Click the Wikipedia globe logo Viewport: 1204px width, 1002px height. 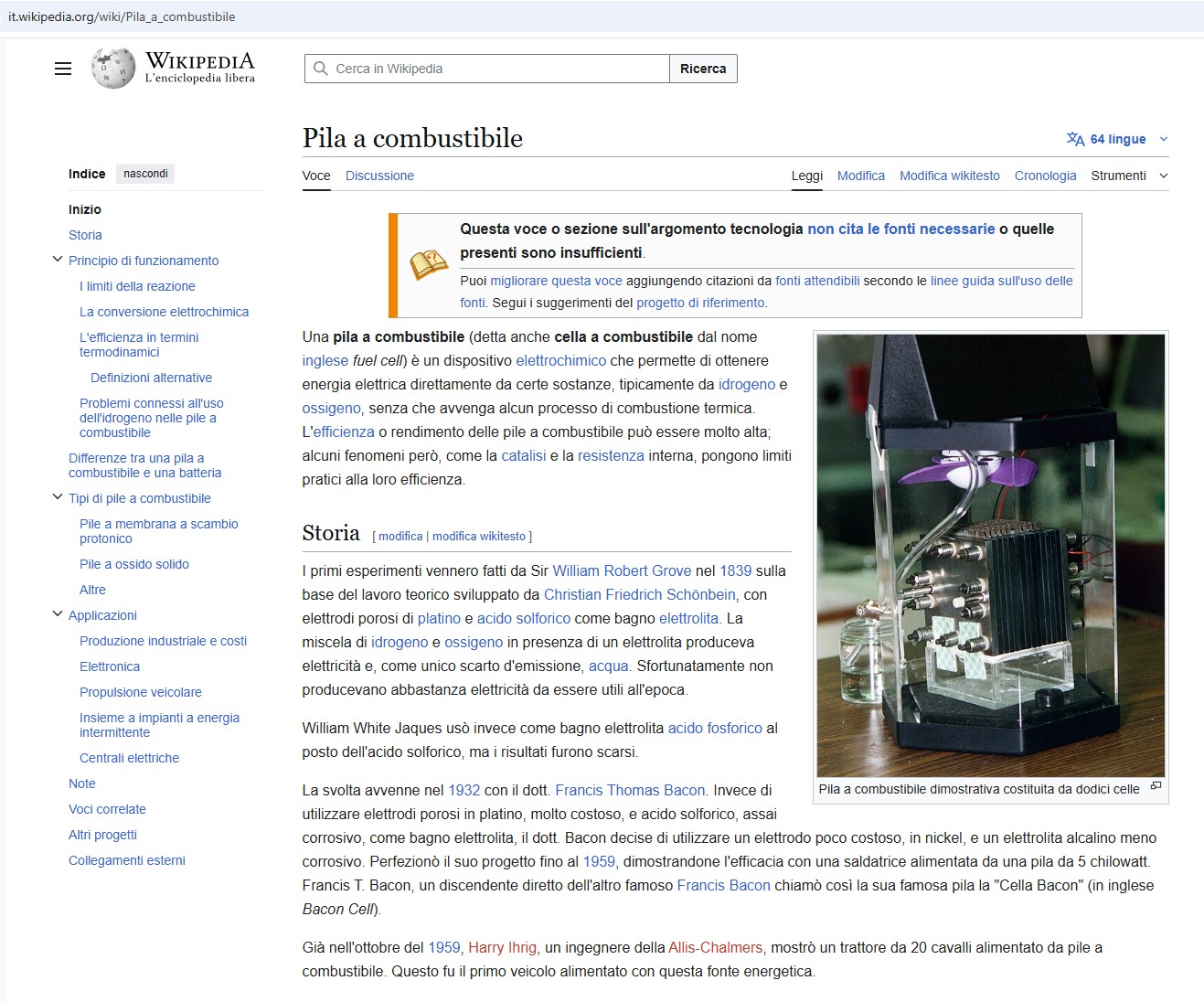[113, 69]
